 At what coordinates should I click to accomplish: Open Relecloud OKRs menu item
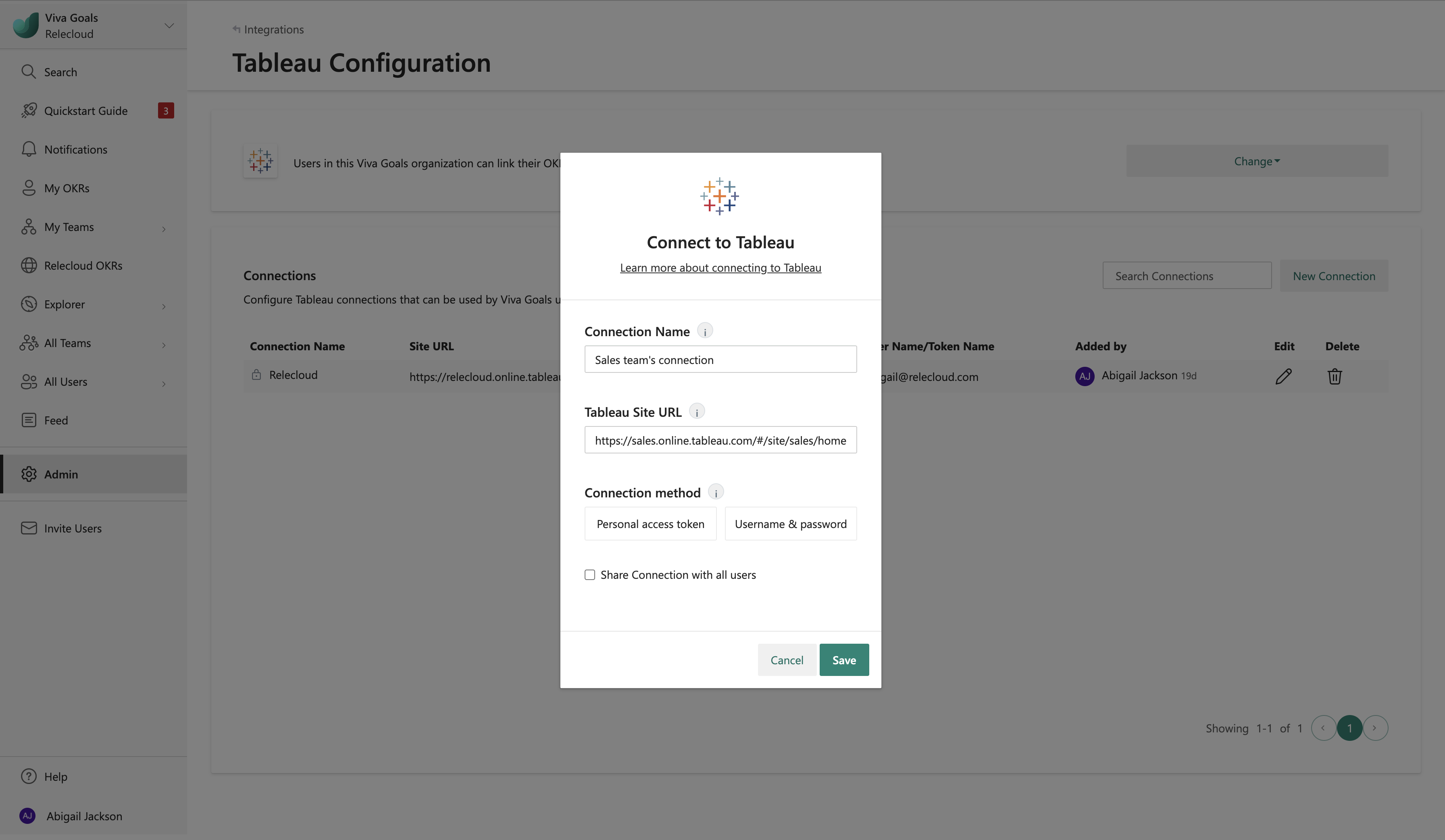click(x=83, y=265)
